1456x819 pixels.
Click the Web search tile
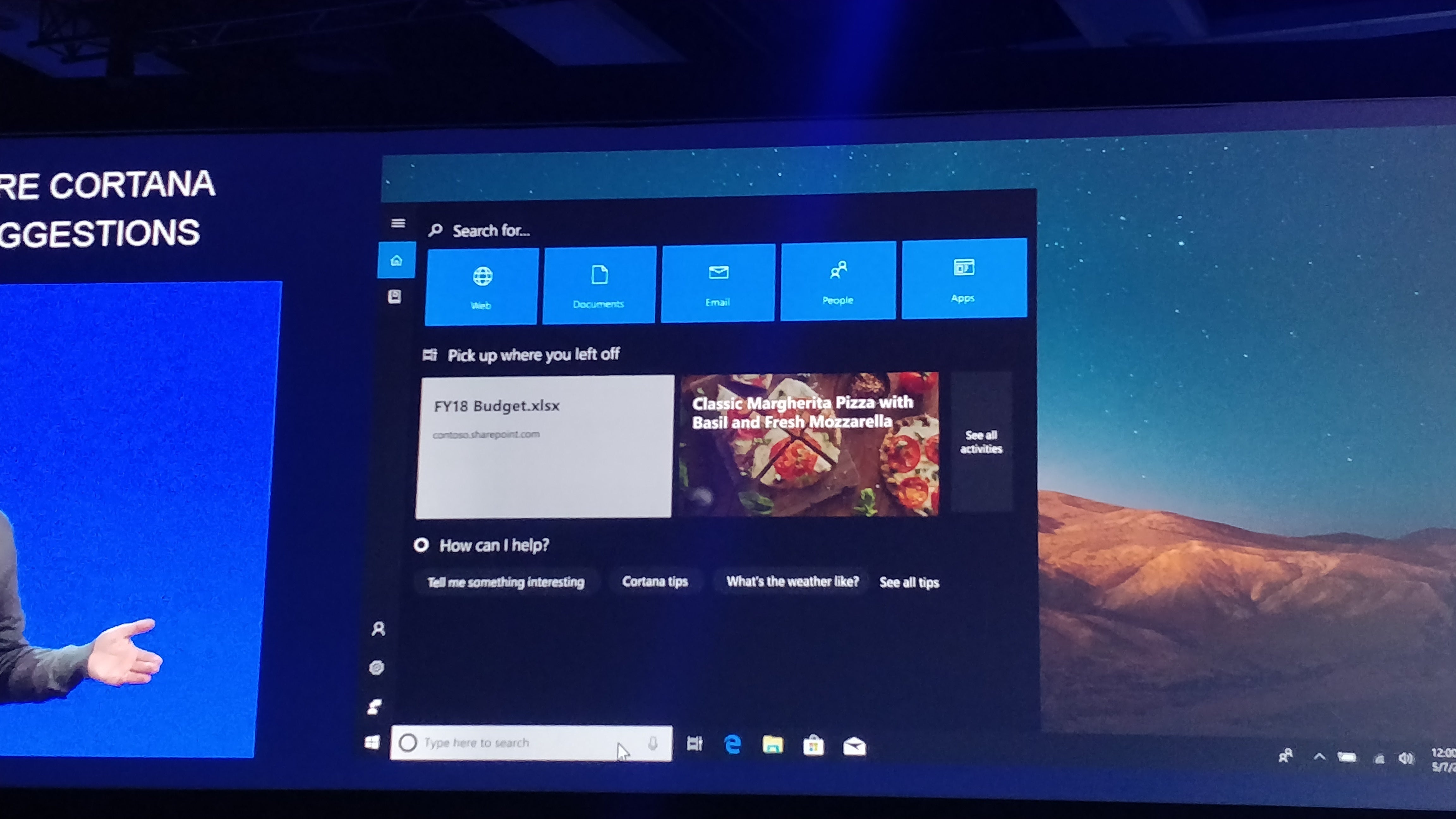[481, 287]
